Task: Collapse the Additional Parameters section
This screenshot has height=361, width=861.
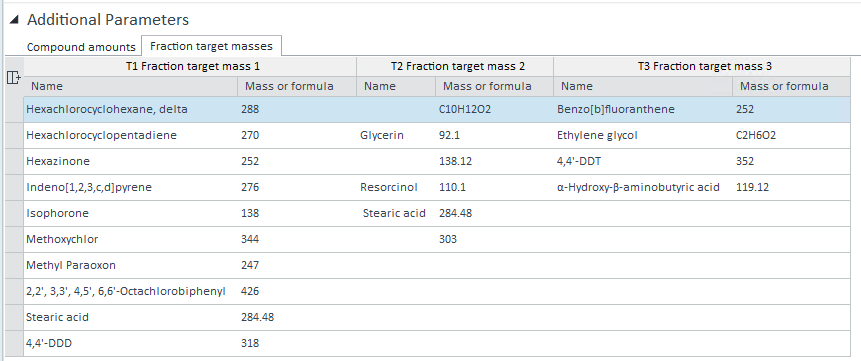Action: tap(14, 20)
